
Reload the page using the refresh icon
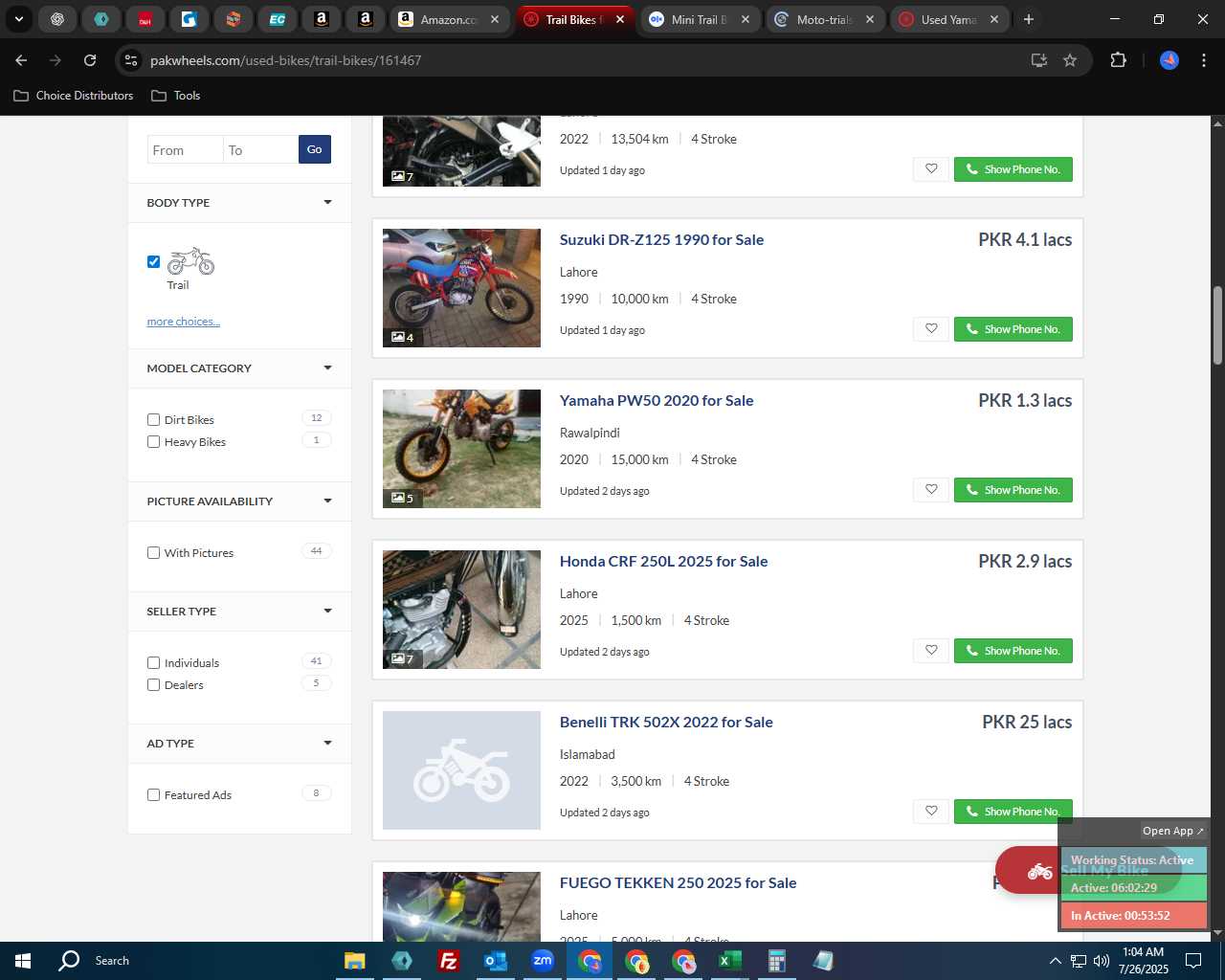(90, 60)
